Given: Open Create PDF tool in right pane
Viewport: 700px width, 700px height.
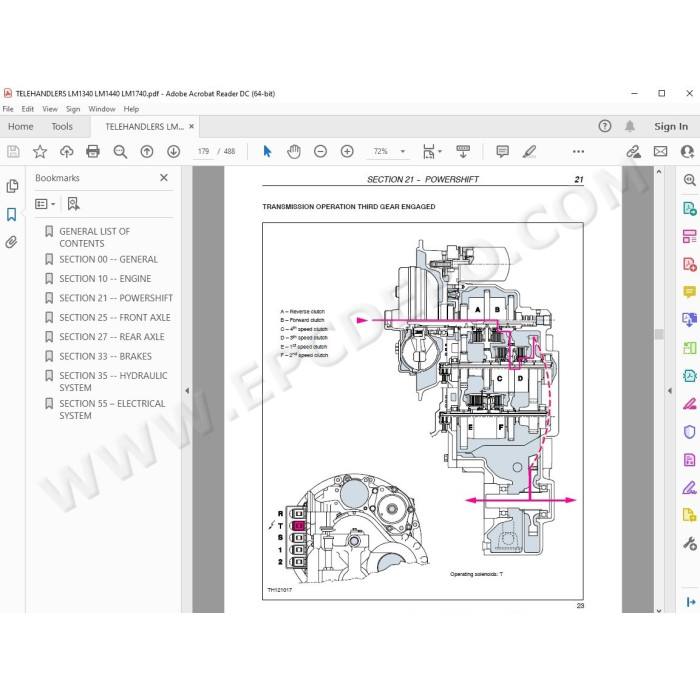Looking at the screenshot, I should coord(689,264).
